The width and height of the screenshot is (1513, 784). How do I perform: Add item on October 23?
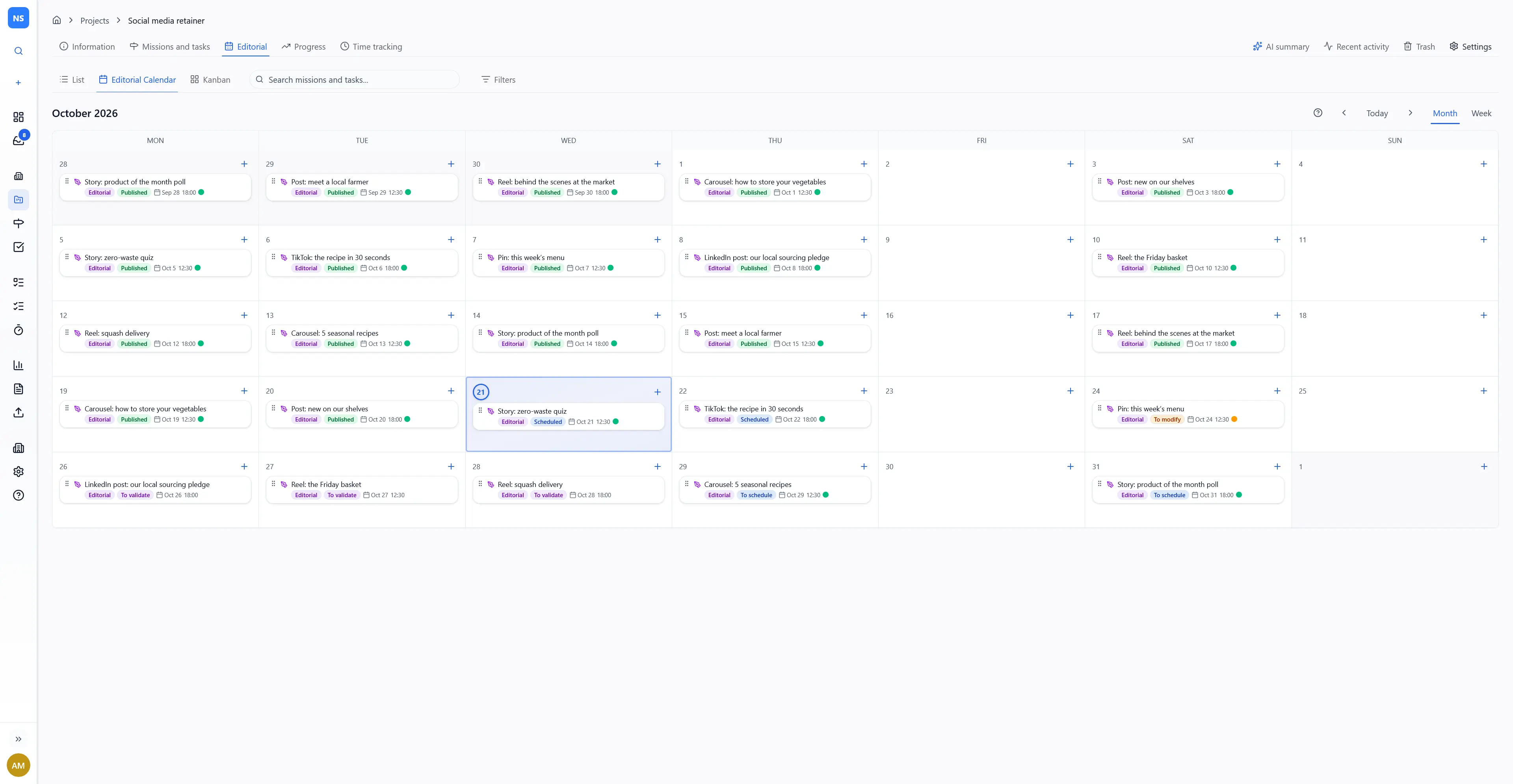pos(1070,391)
